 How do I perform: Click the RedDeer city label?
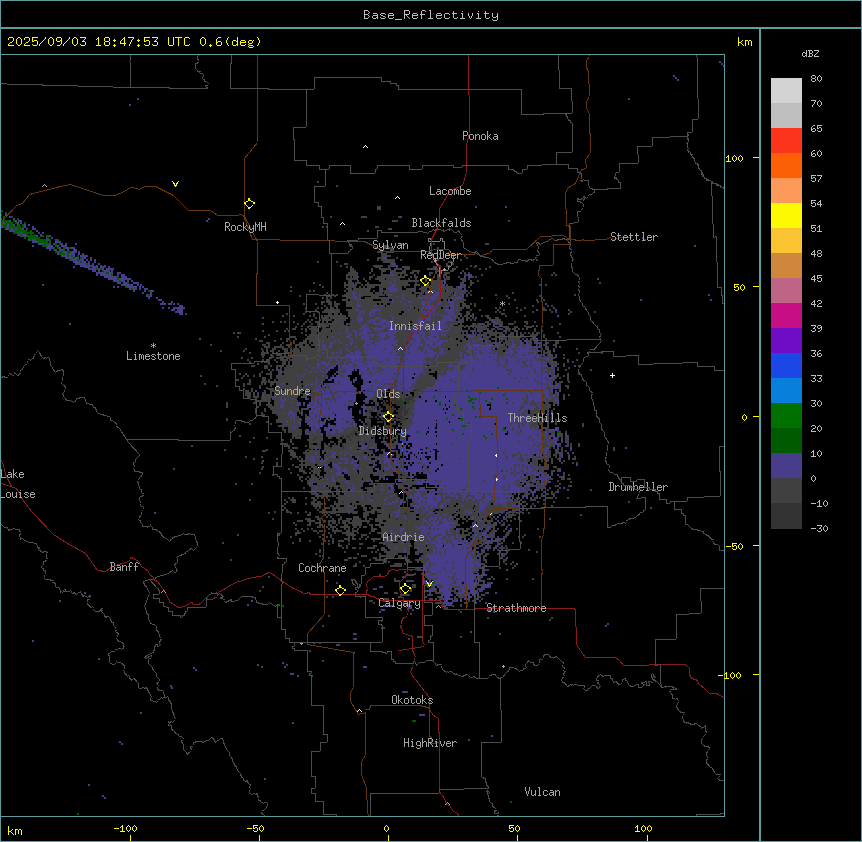click(440, 255)
